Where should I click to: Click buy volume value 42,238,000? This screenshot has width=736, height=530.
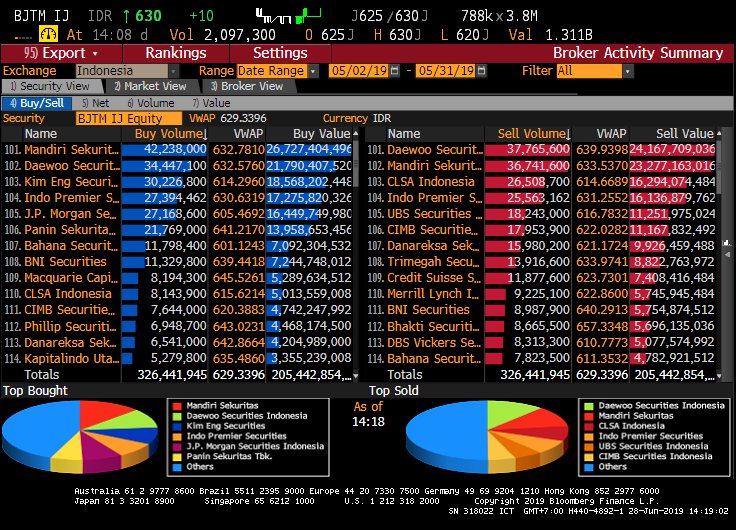[175, 149]
